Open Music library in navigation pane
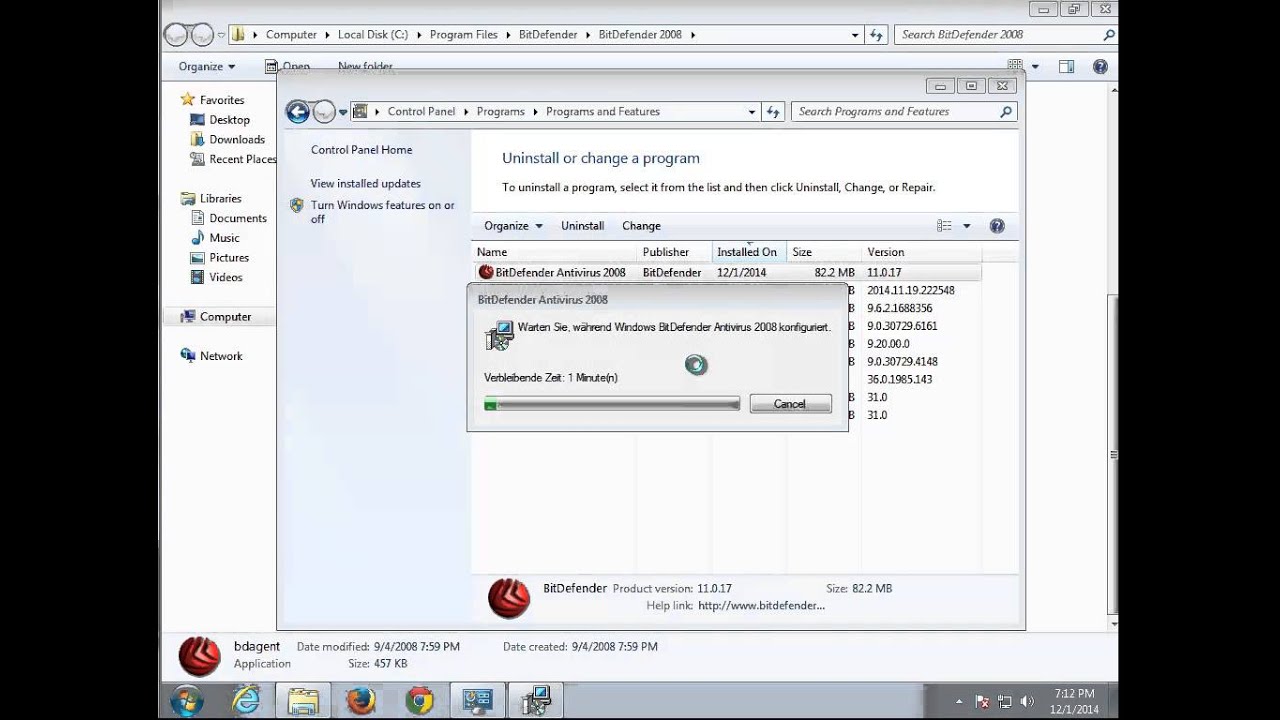Viewport: 1280px width, 720px height. coord(224,238)
